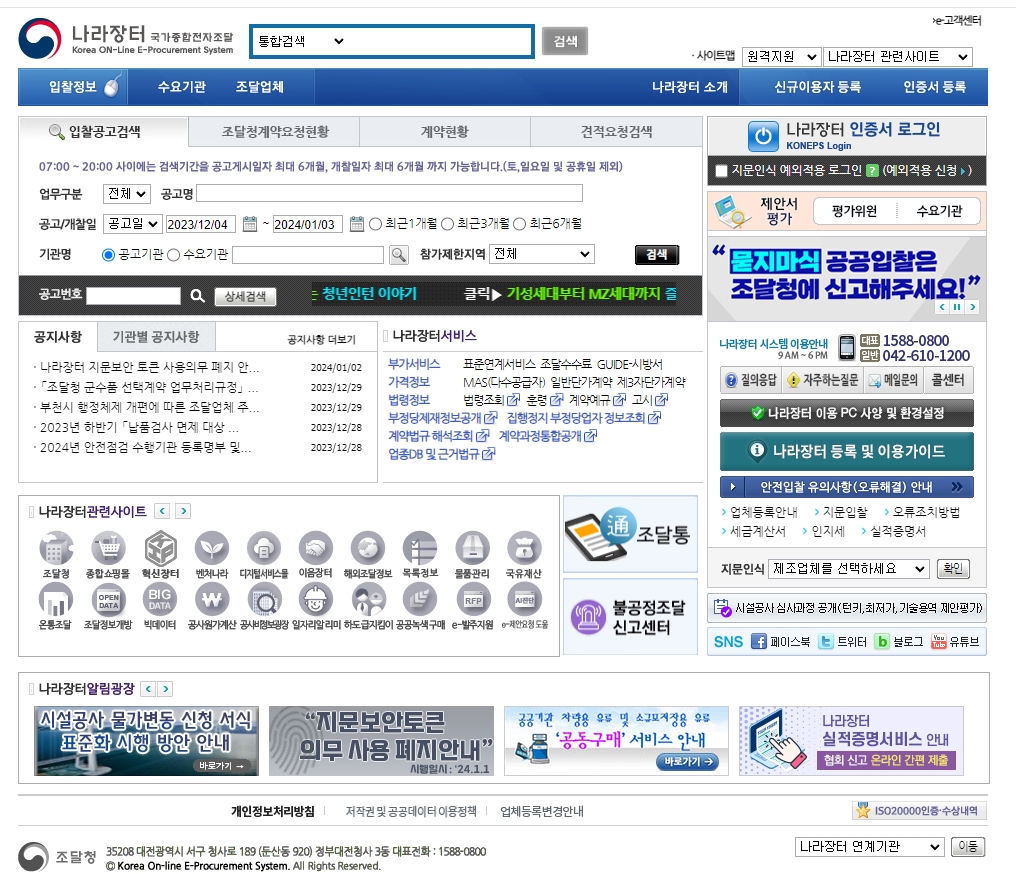The height and width of the screenshot is (874, 1016).
Task: Open the 물품관리 icon
Action: point(472,548)
